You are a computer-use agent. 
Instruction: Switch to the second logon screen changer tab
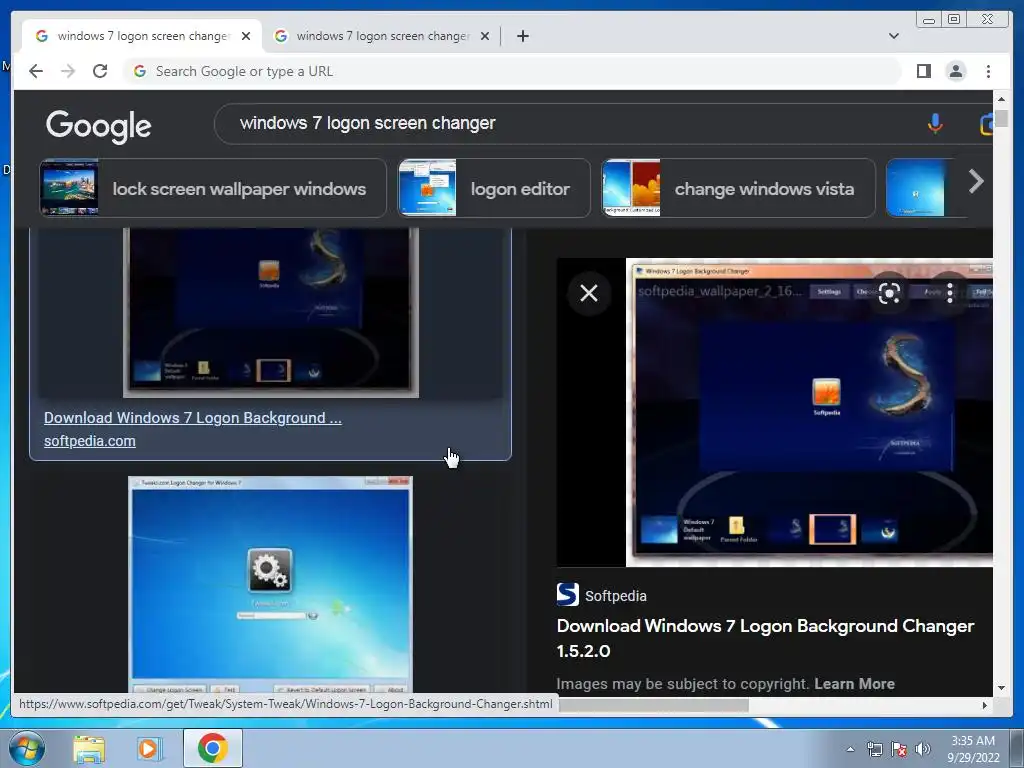(382, 36)
